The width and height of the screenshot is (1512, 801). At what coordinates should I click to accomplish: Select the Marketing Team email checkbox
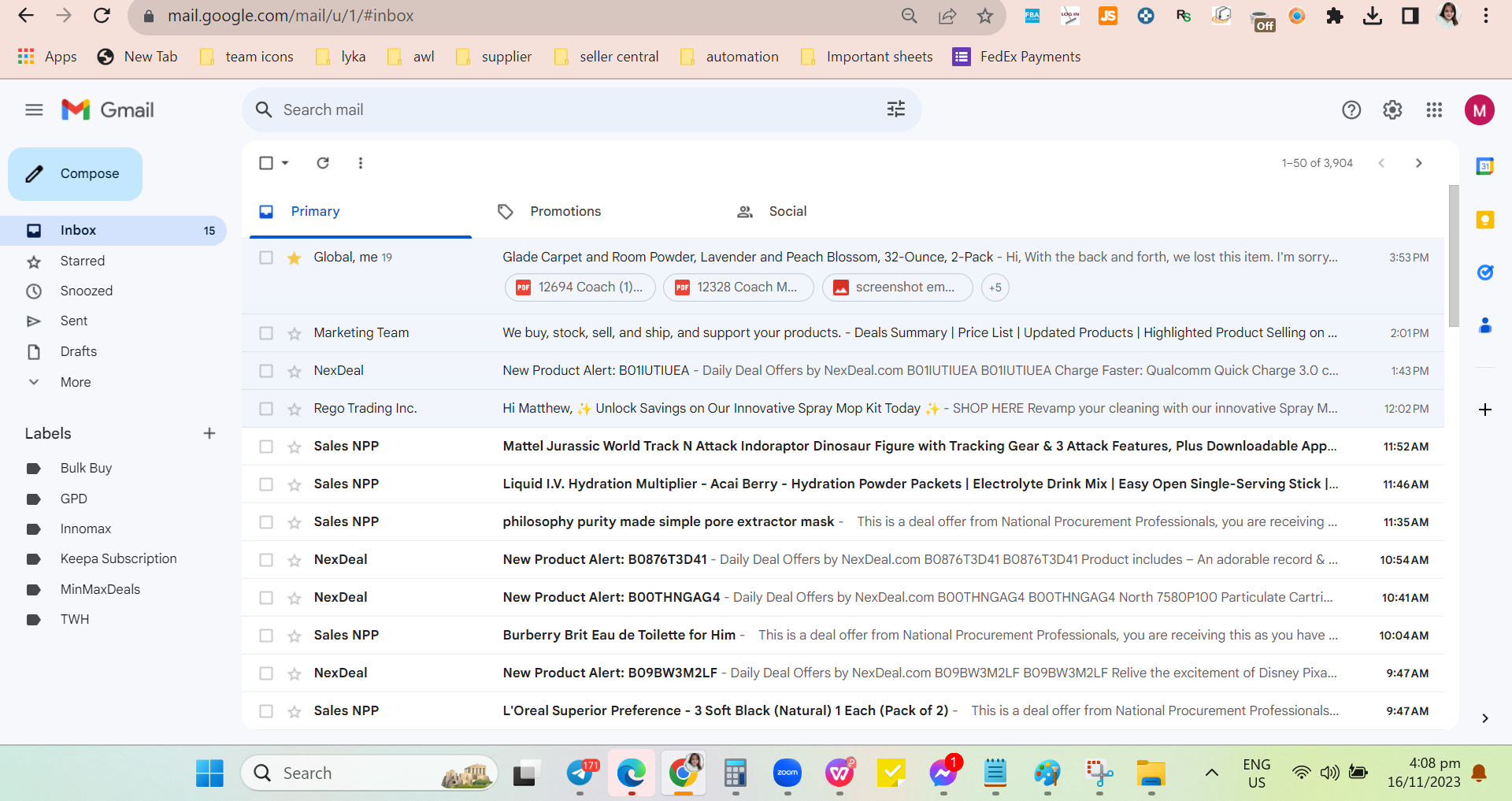(266, 333)
